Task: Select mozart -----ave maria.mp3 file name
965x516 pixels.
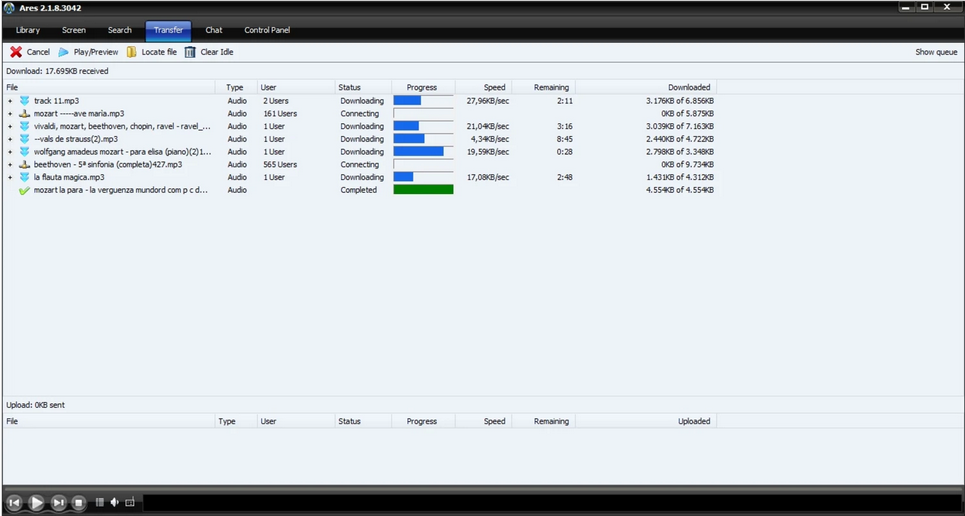Action: (x=79, y=114)
